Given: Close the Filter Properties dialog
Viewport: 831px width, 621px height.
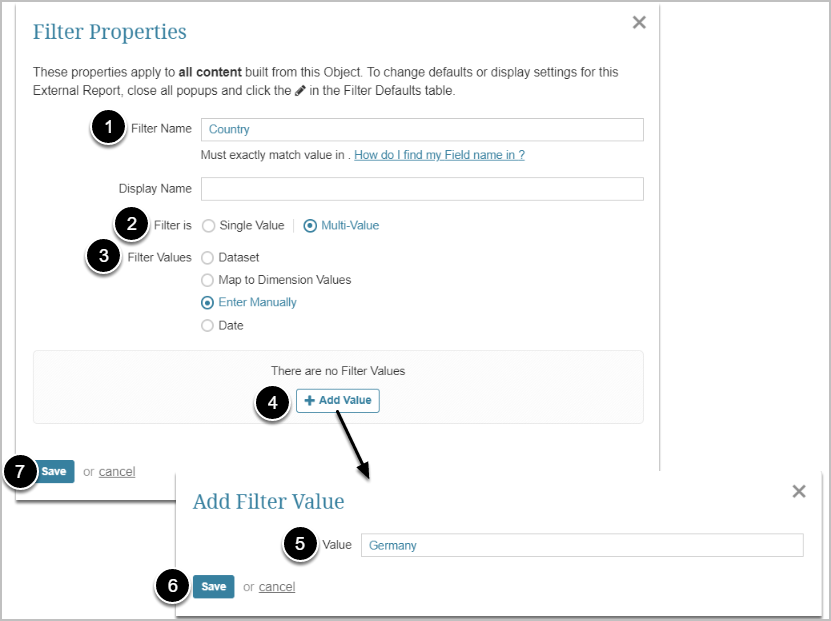Looking at the screenshot, I should point(639,22).
